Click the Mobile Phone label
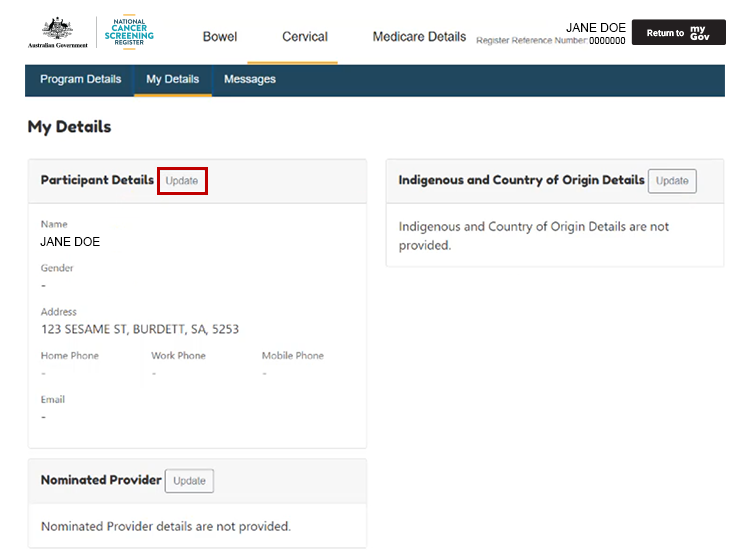 [x=293, y=356]
